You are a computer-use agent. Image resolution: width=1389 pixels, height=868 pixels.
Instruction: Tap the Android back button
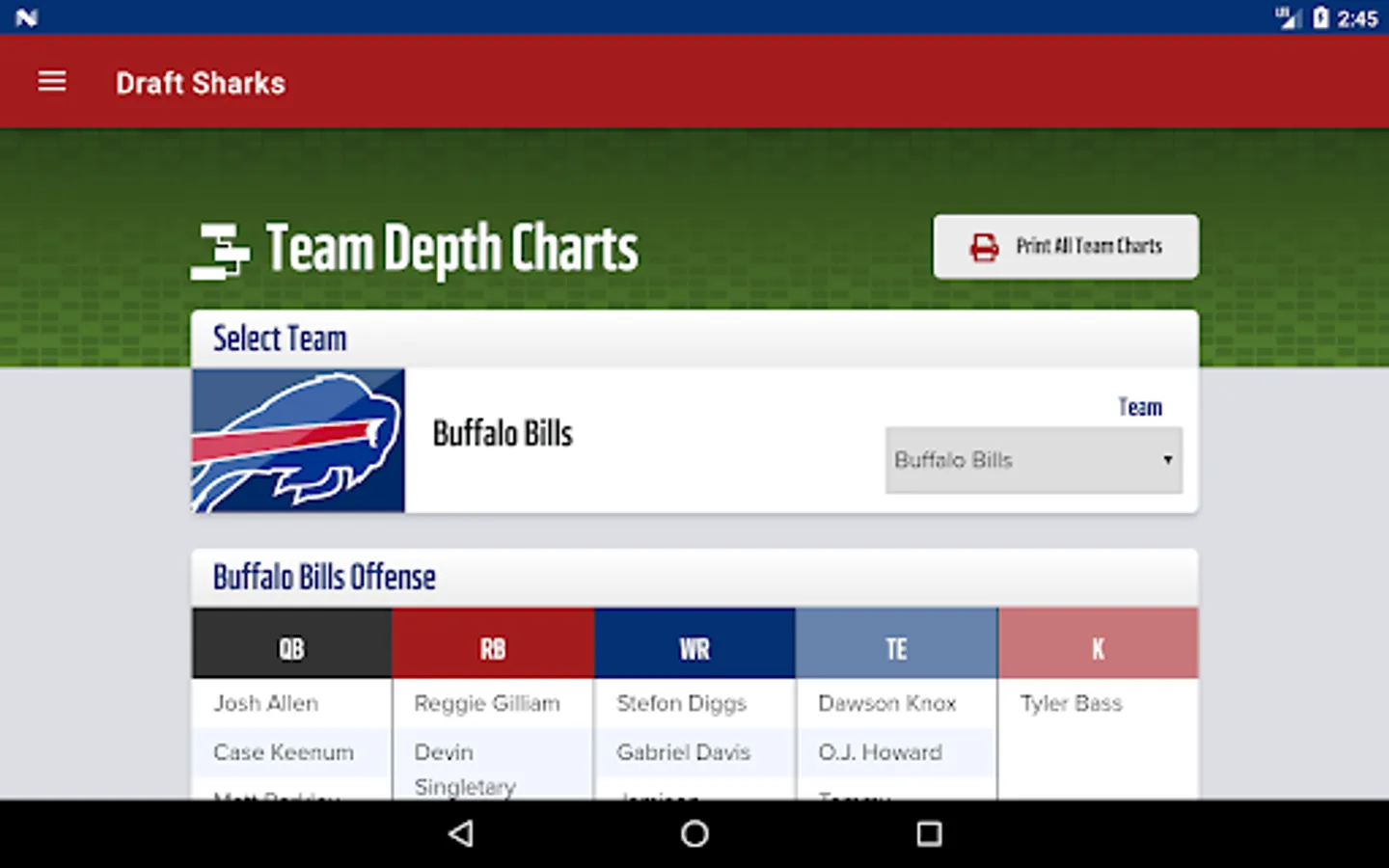point(461,833)
